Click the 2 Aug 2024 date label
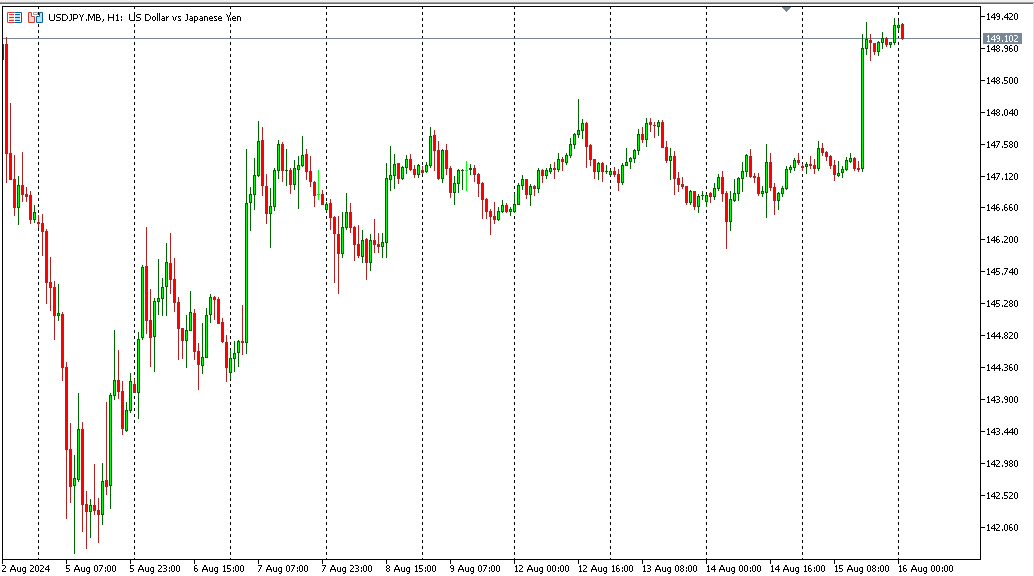This screenshot has width=1034, height=576. pos(26,569)
